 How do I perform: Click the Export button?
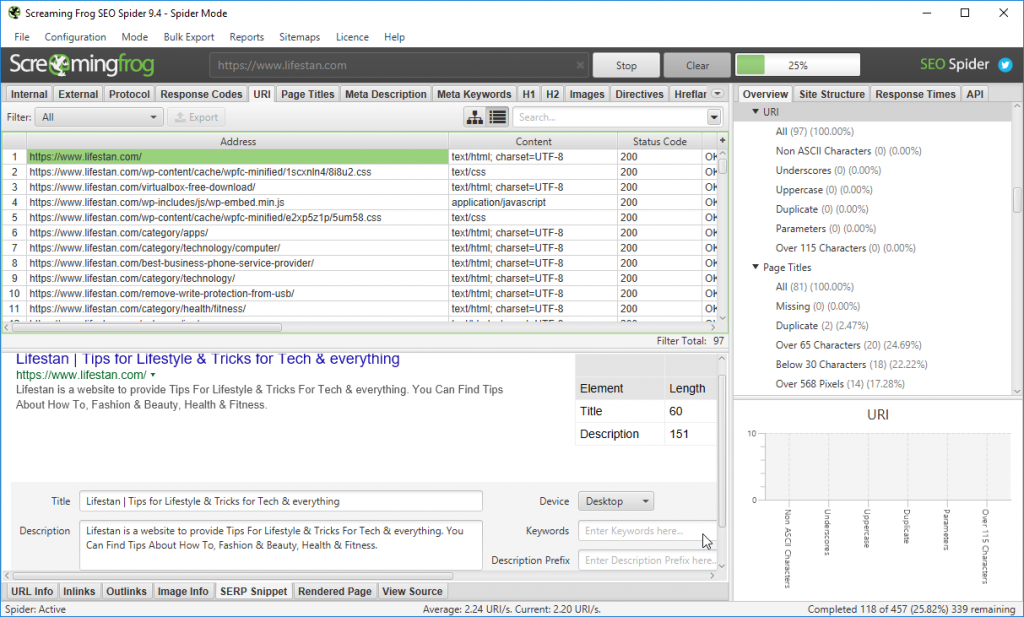pos(196,118)
